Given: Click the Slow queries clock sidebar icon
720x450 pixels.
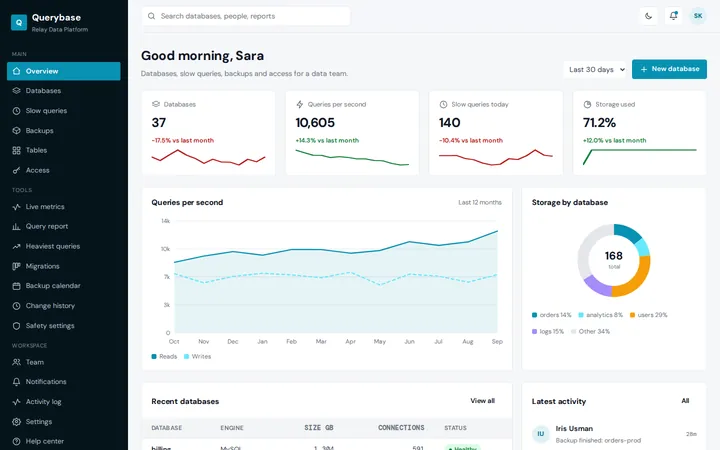Looking at the screenshot, I should [17, 111].
